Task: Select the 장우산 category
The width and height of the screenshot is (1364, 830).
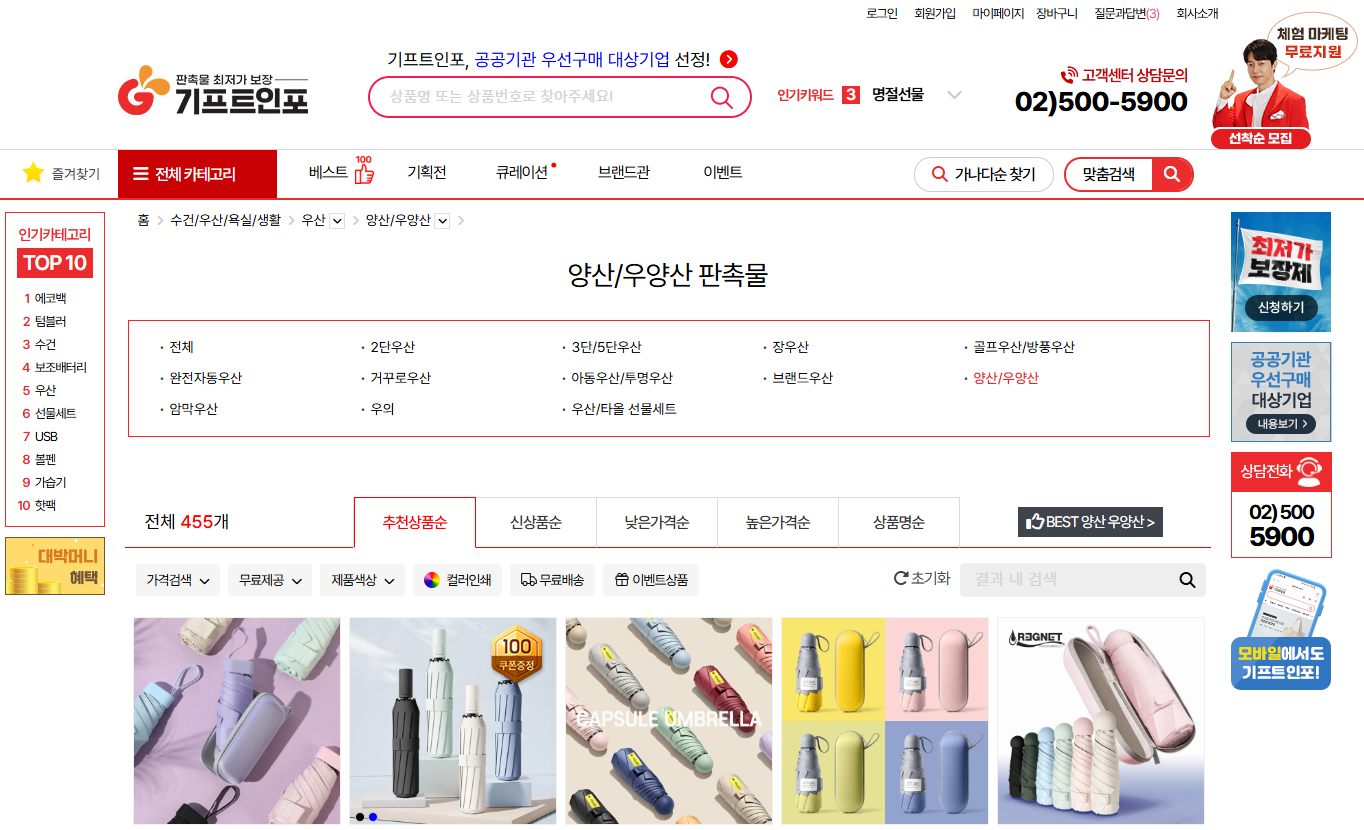Action: tap(790, 348)
